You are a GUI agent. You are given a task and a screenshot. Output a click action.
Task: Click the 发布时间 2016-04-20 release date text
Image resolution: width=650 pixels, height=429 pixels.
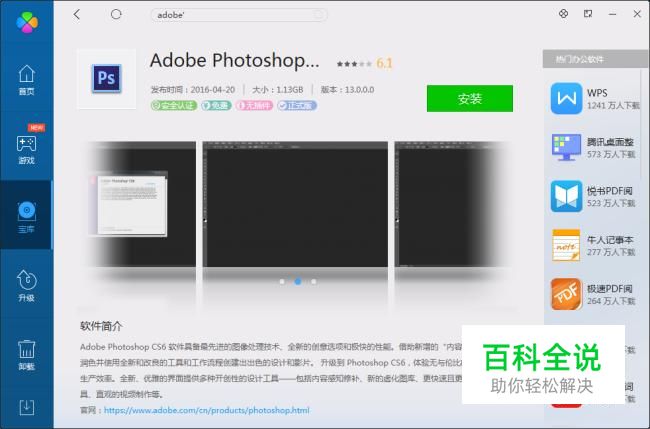(193, 90)
